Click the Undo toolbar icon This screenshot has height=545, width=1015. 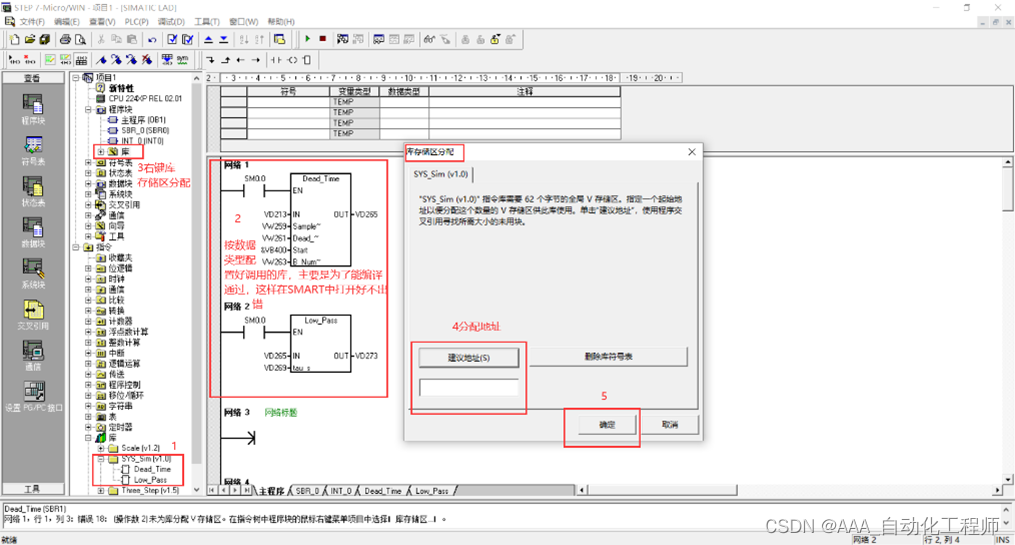click(152, 39)
